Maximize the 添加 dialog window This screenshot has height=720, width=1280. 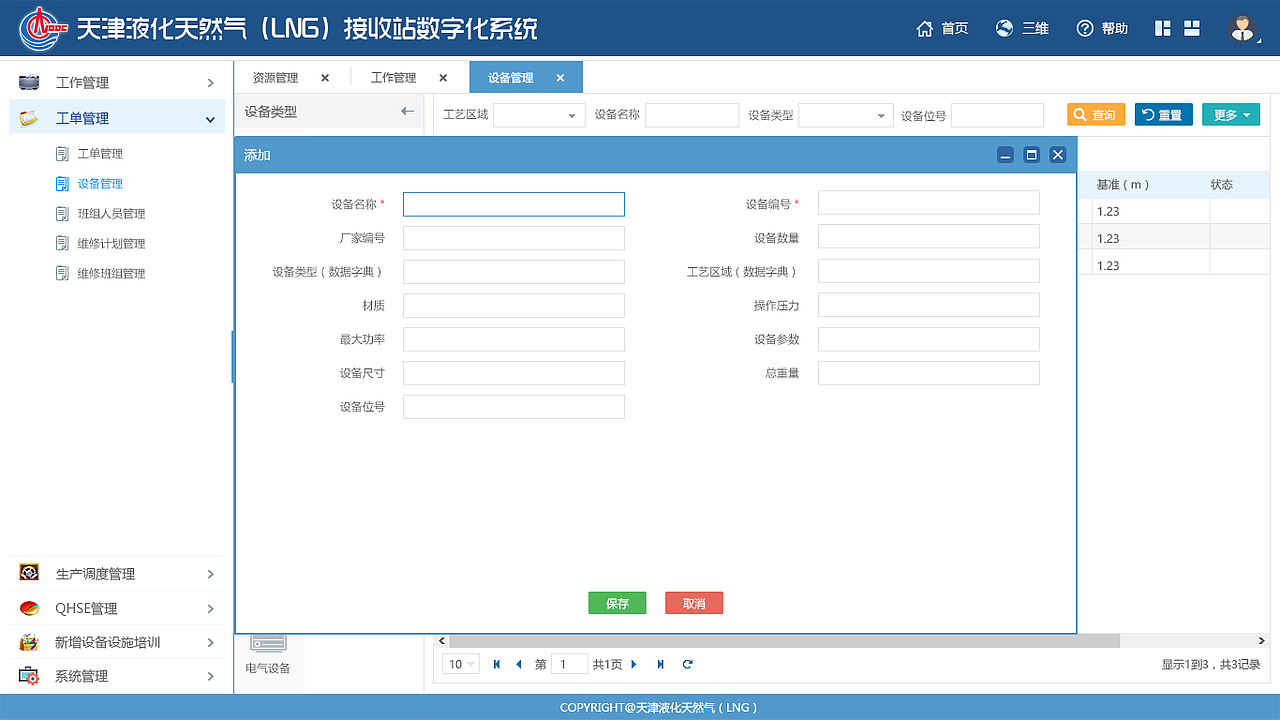[x=1031, y=155]
